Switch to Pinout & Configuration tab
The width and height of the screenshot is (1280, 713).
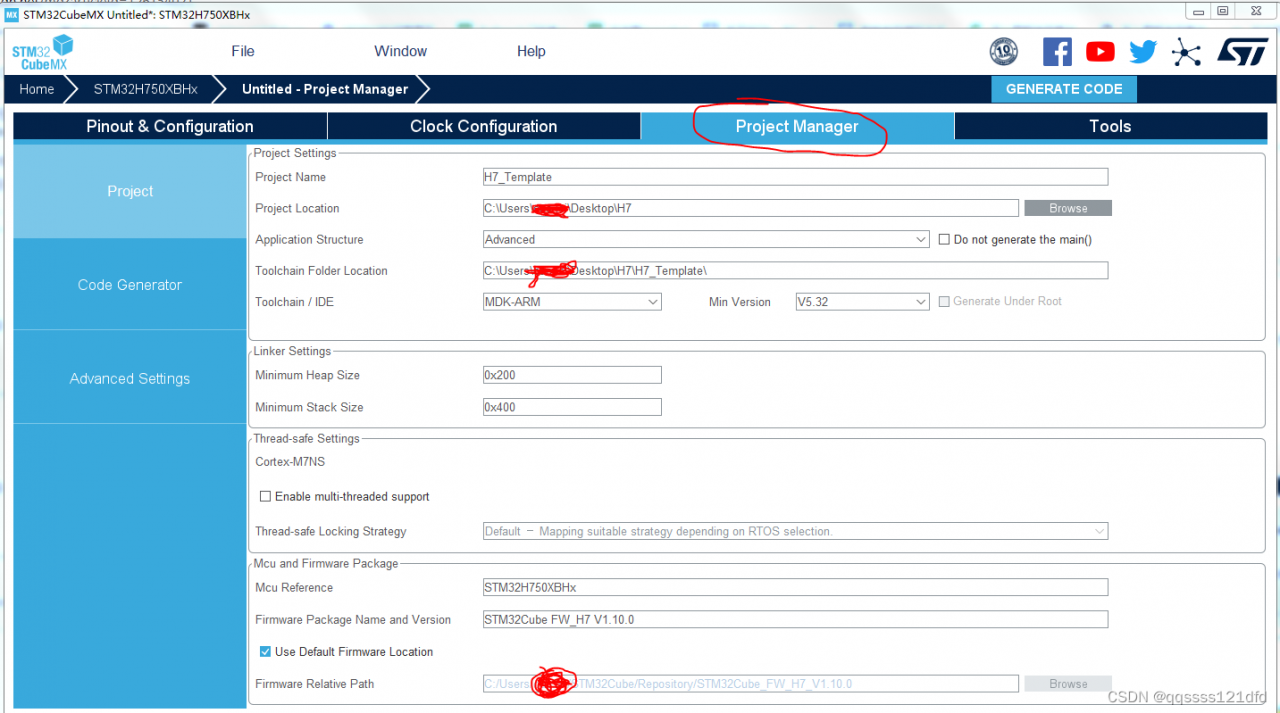[x=170, y=126]
